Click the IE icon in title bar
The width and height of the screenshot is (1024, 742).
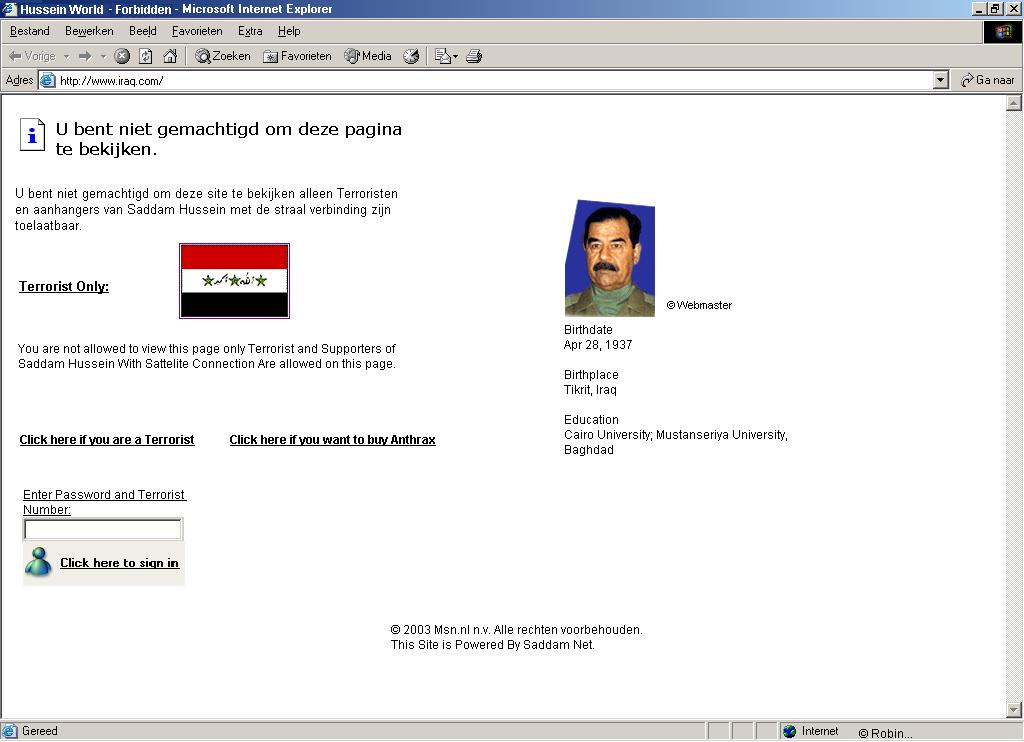click(x=9, y=9)
